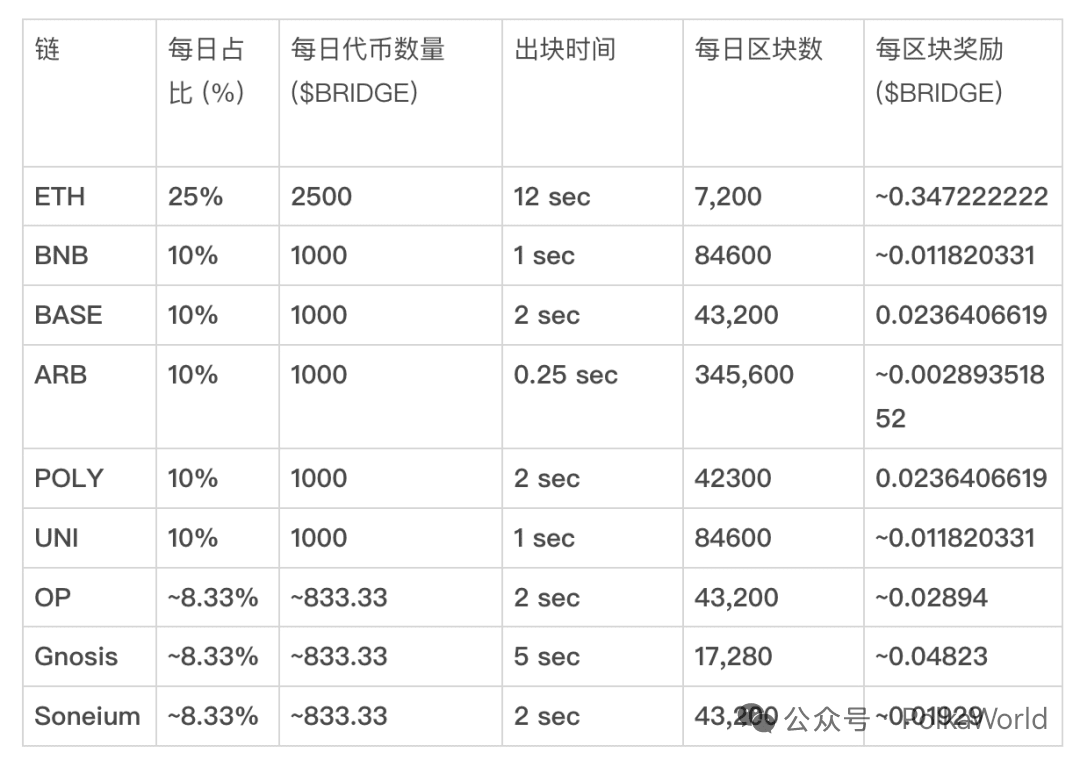Select the Soneium chain cell

87,716
